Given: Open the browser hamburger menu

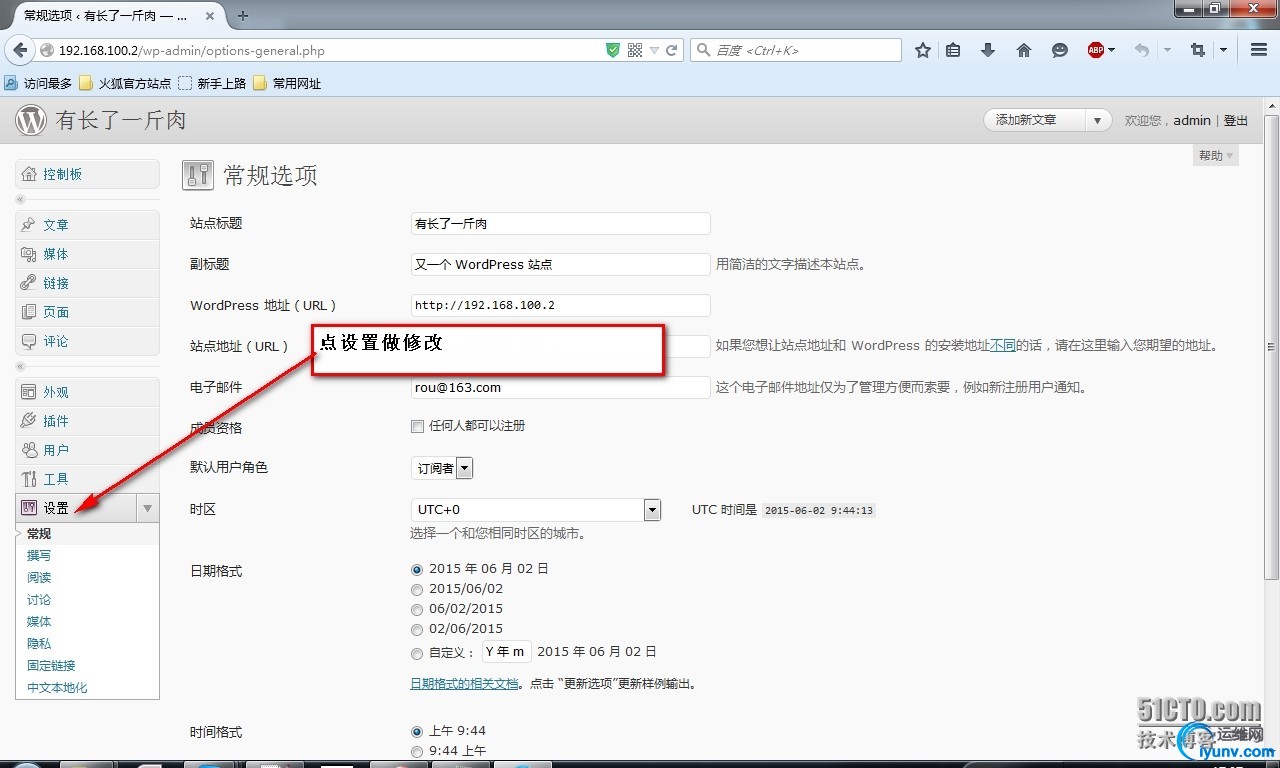Looking at the screenshot, I should point(1259,50).
